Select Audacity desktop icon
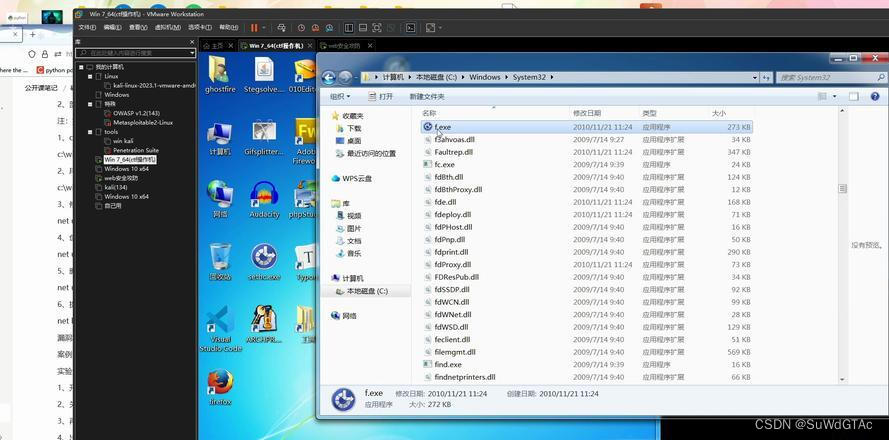 [264, 200]
